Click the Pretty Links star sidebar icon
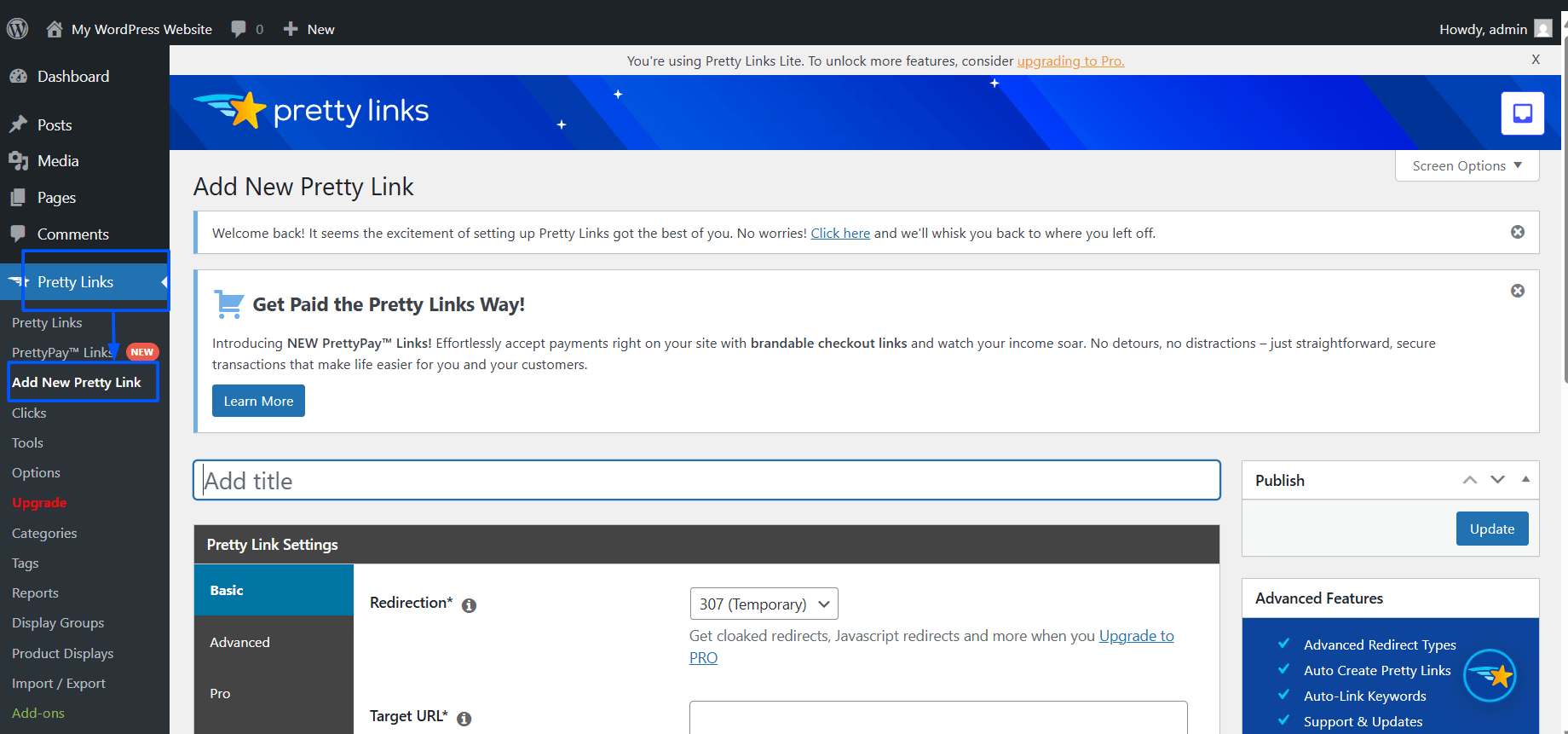Screen dimensions: 1568x734 (x=19, y=281)
